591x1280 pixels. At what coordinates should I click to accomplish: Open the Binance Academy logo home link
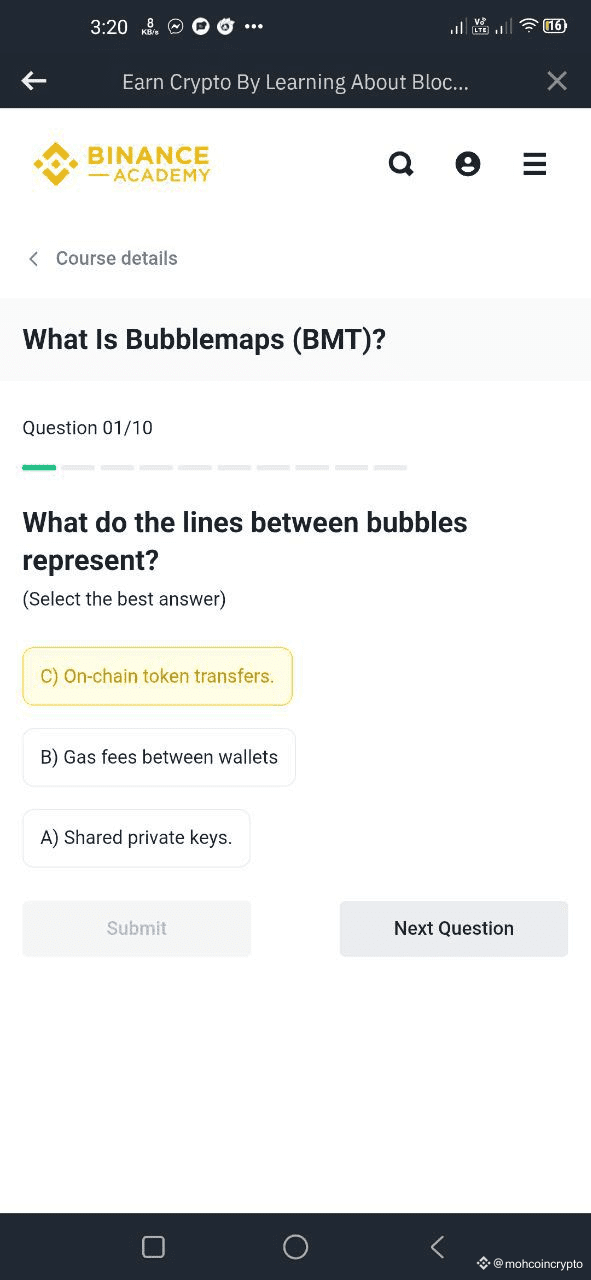[121, 164]
